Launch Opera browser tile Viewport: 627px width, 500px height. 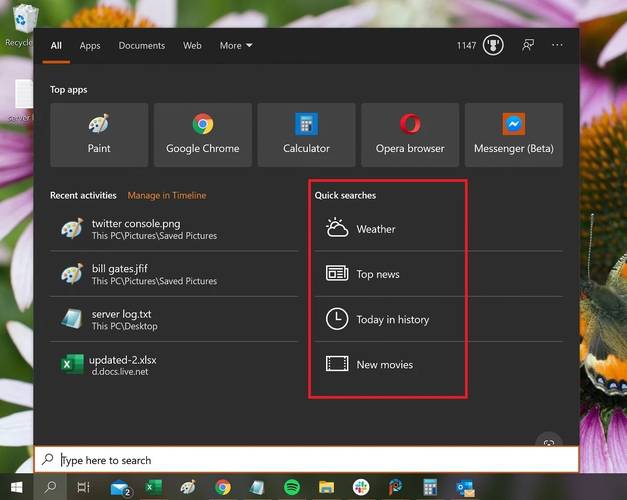(x=410, y=134)
